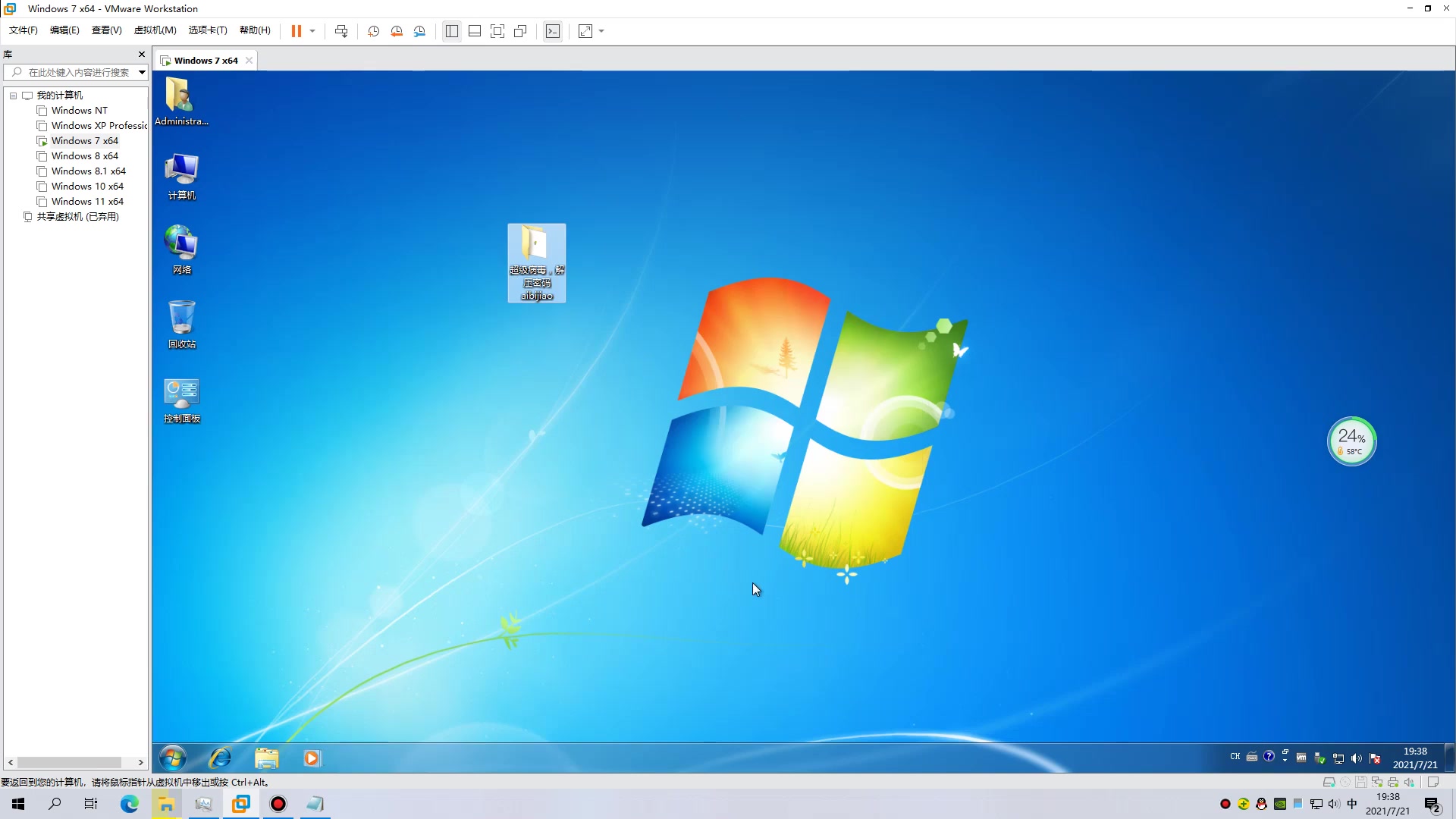Click the stretch guest display icon
The height and width of the screenshot is (819, 1456).
click(585, 31)
